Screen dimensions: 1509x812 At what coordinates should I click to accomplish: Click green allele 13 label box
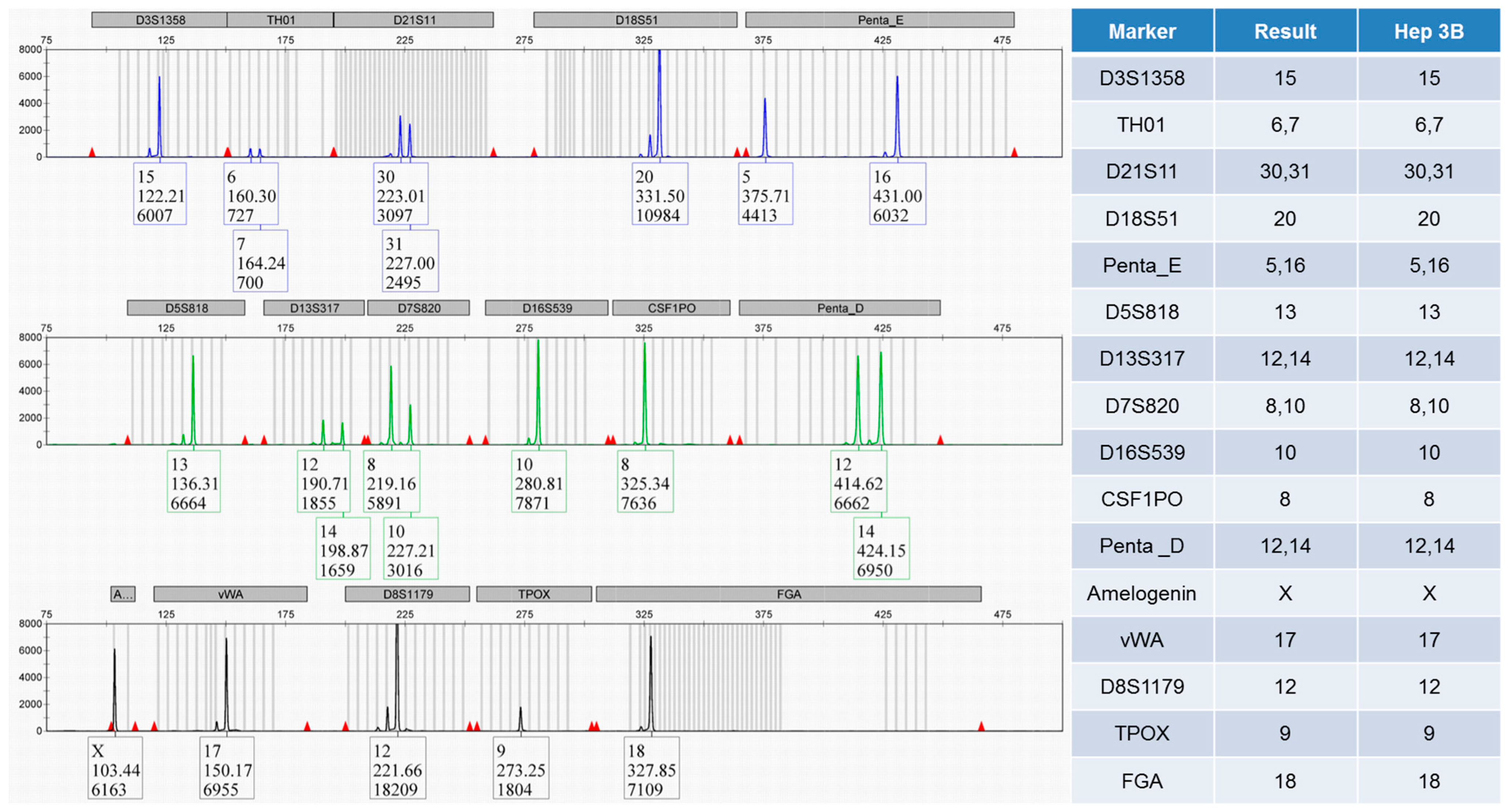pyautogui.click(x=194, y=482)
